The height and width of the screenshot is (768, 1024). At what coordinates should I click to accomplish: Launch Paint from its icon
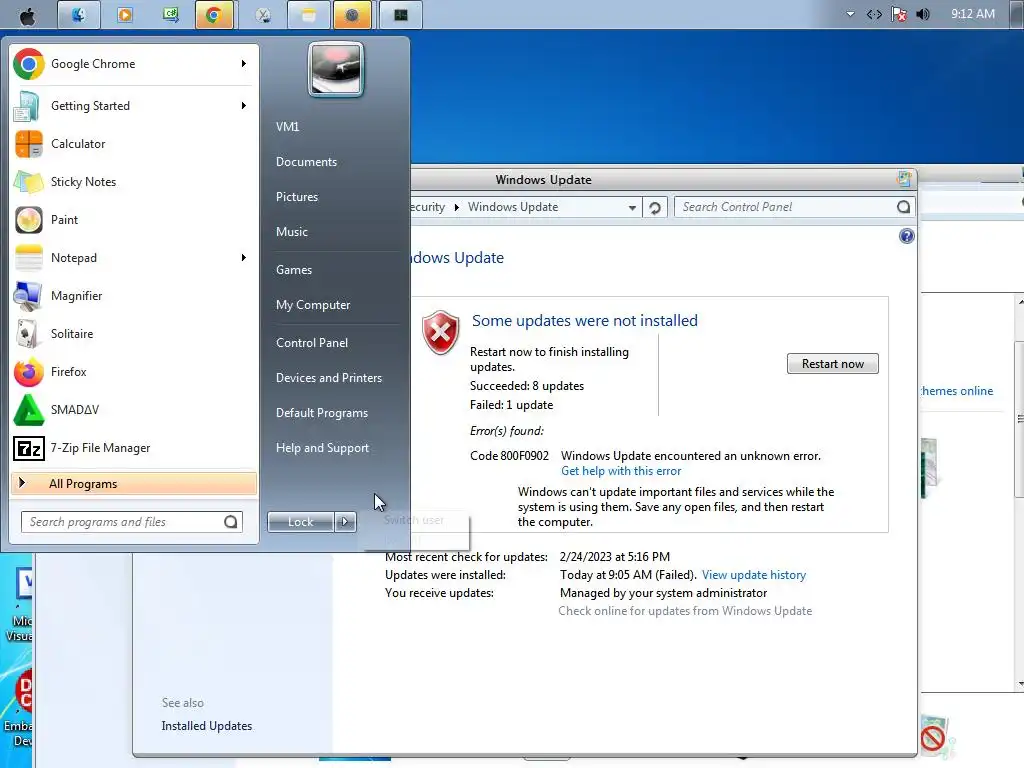29,220
